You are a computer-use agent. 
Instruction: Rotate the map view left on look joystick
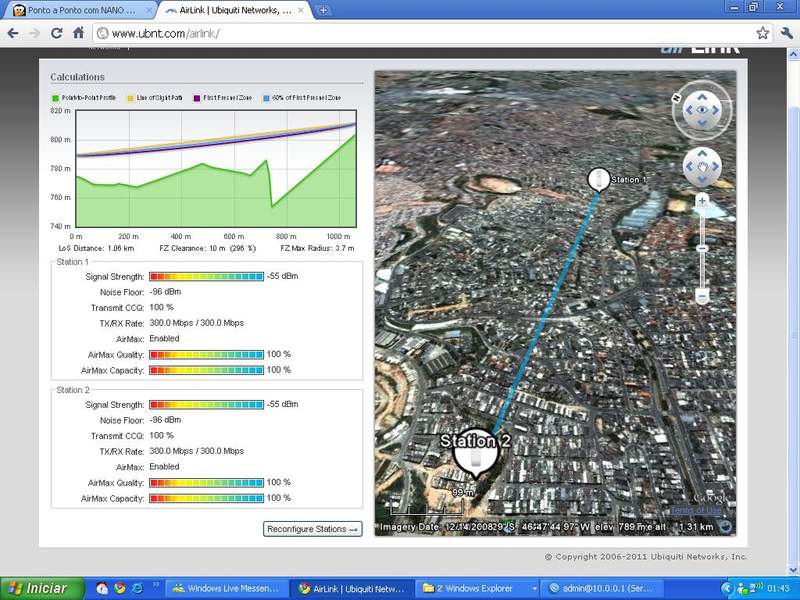689,110
